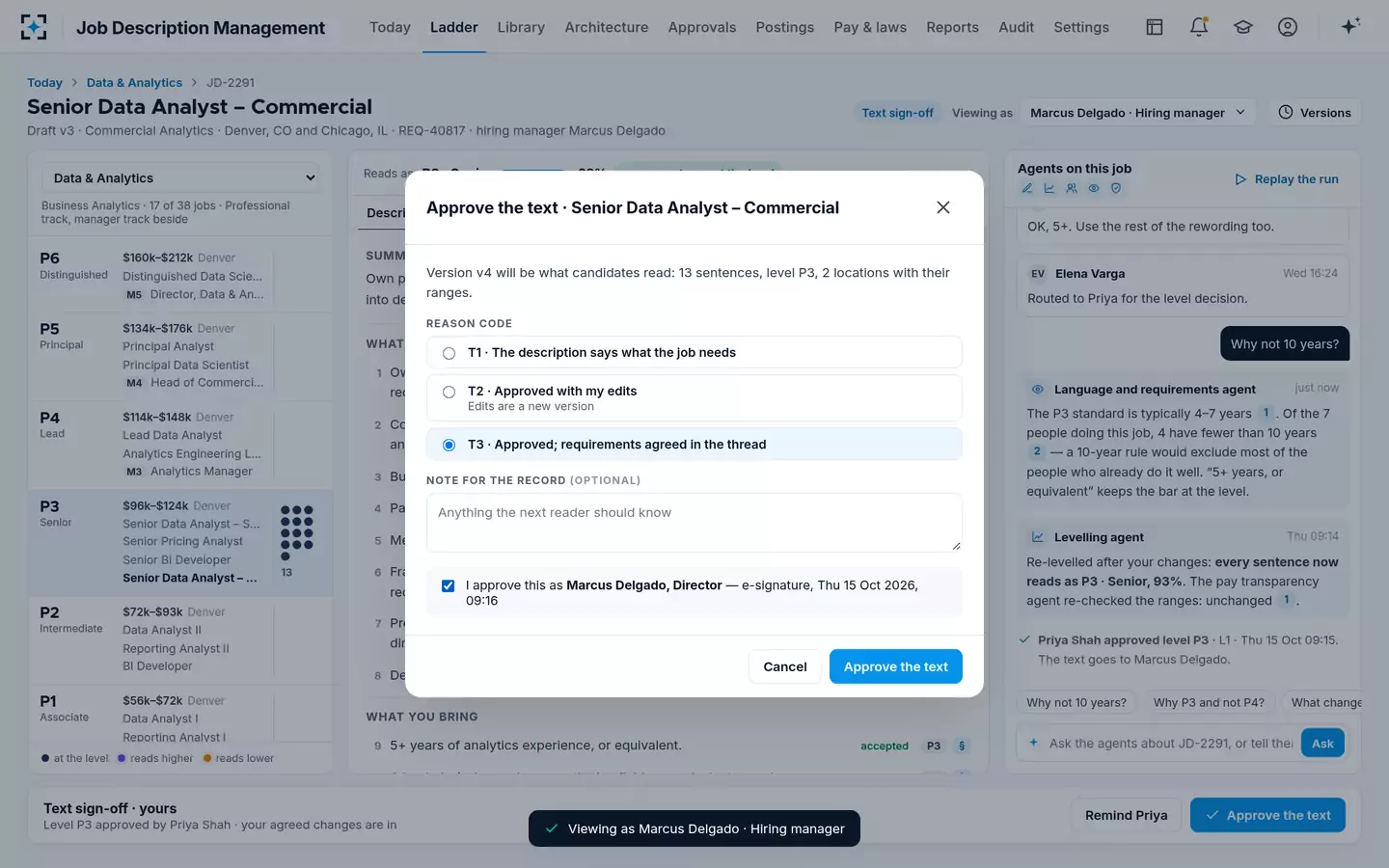The image size is (1389, 868).
Task: Open the layout panel icon in header
Action: pyautogui.click(x=1155, y=27)
